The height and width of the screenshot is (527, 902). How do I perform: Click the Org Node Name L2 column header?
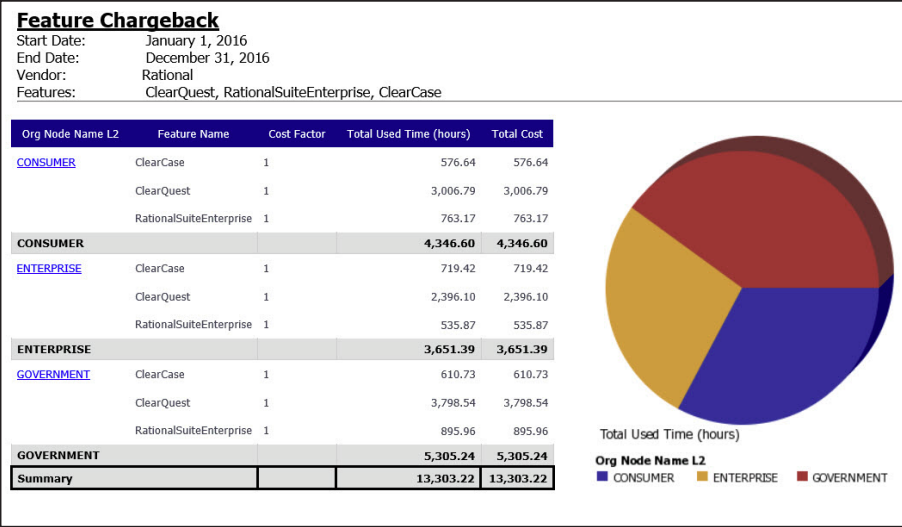coord(70,134)
